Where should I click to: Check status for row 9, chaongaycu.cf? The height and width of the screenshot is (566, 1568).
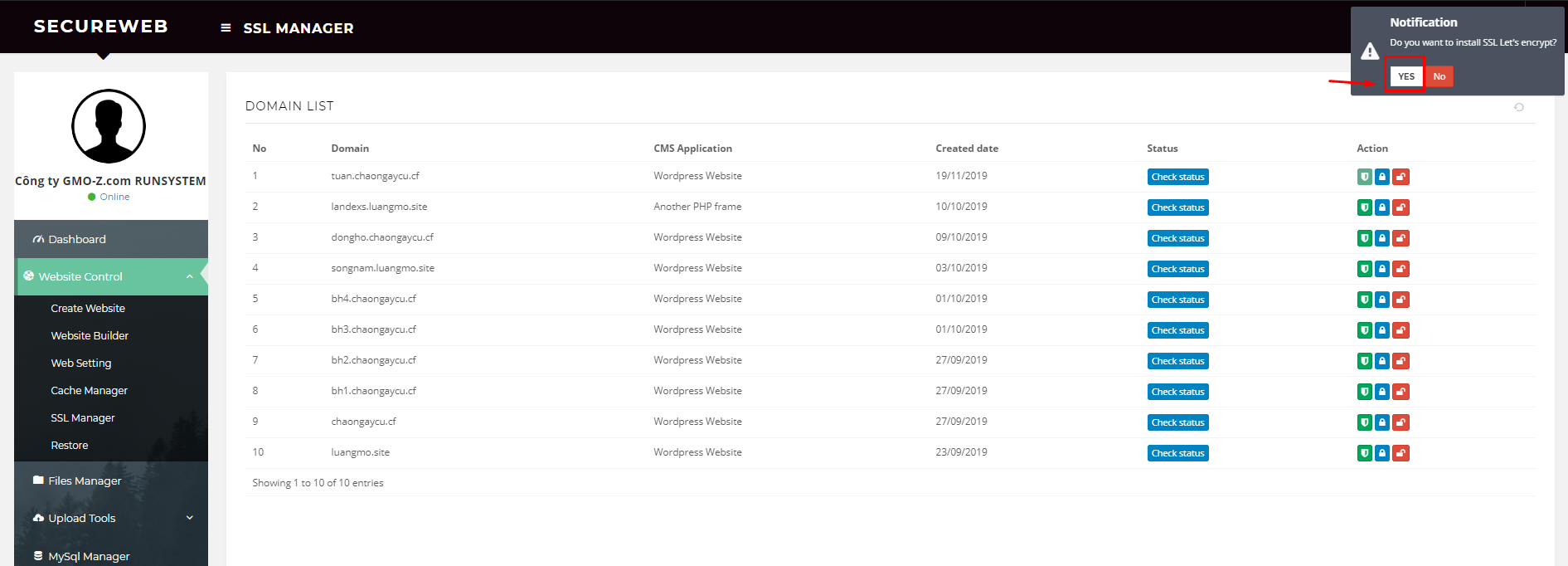tap(1177, 422)
